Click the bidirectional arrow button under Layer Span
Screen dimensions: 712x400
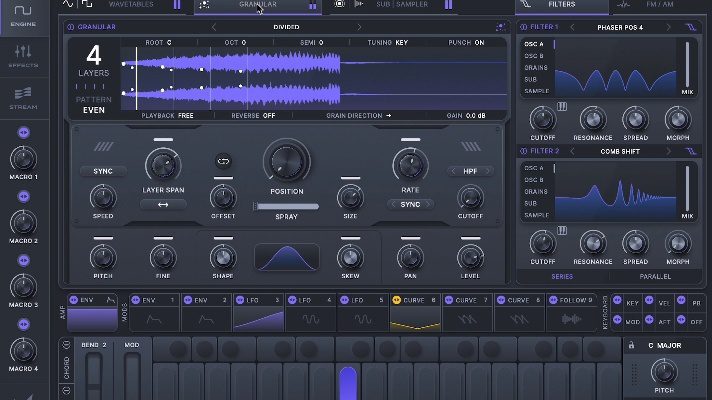(162, 204)
